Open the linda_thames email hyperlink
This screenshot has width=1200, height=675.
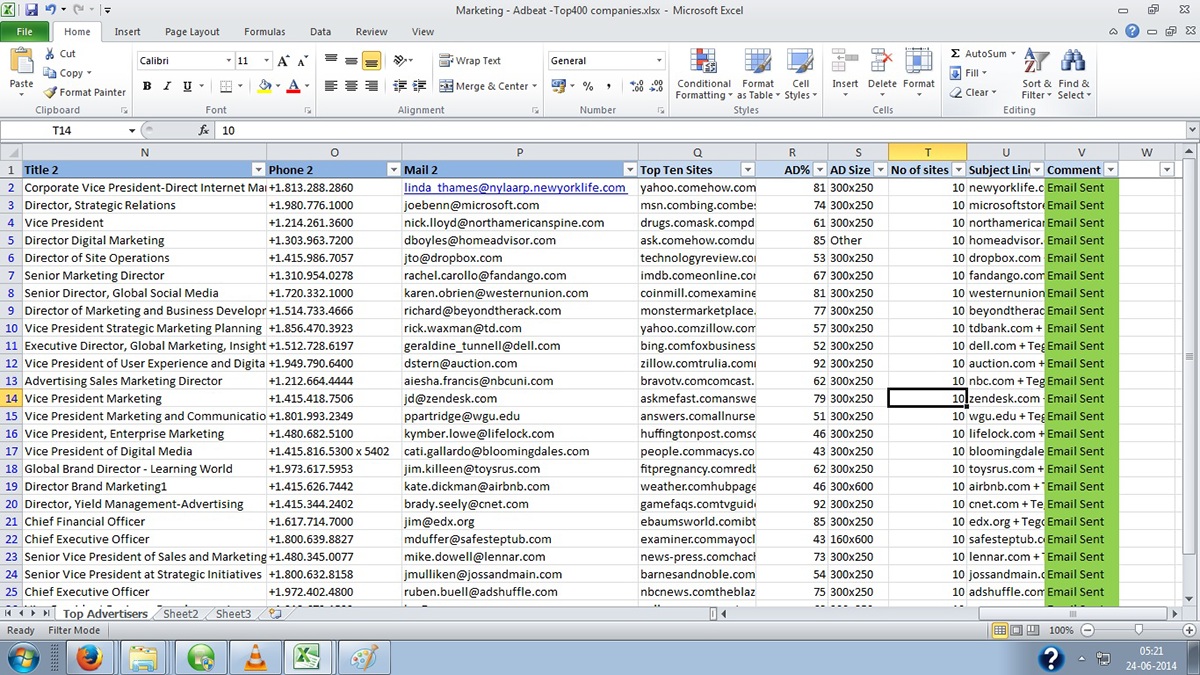(x=516, y=187)
